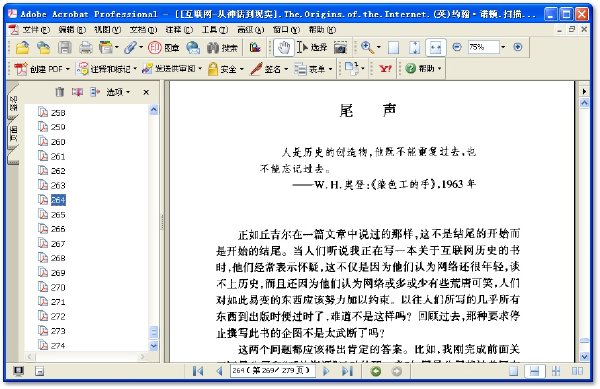
Task: Click the paperclip attach file icon
Action: click(130, 47)
